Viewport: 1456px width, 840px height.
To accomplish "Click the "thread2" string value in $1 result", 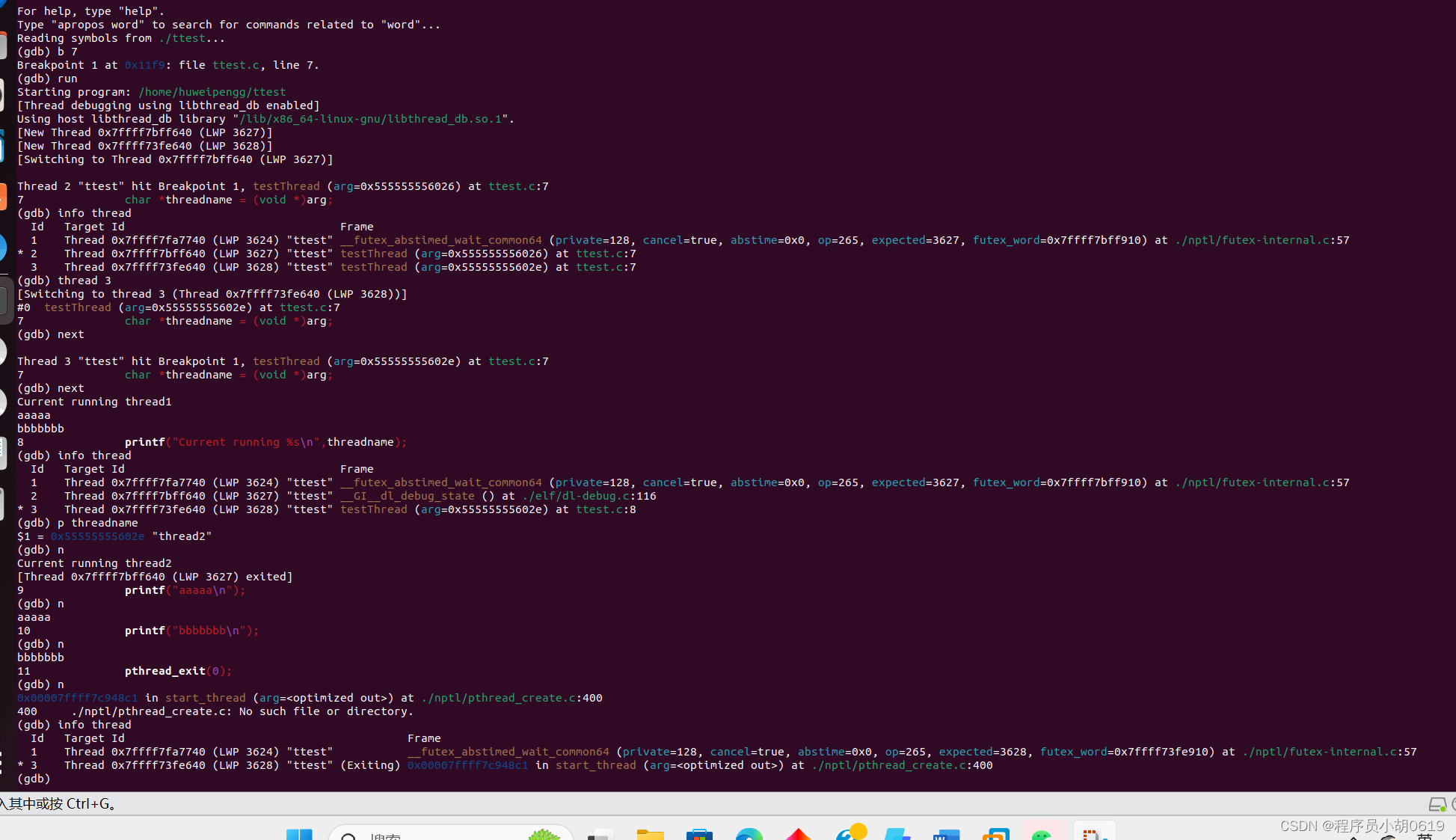I will pyautogui.click(x=182, y=536).
